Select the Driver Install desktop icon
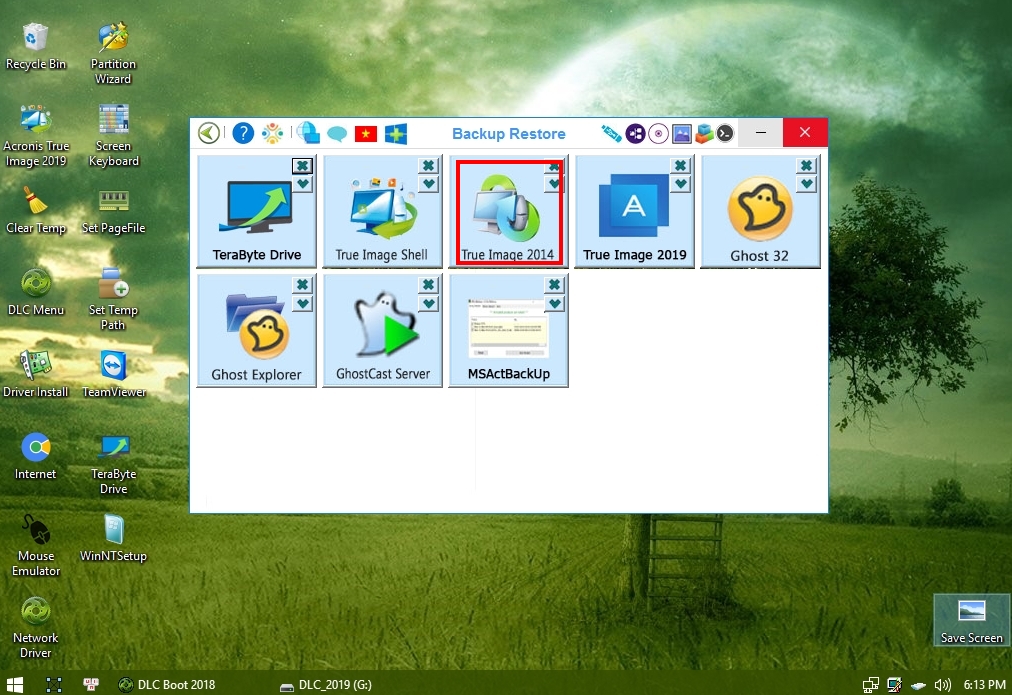The width and height of the screenshot is (1012, 695). (x=35, y=374)
